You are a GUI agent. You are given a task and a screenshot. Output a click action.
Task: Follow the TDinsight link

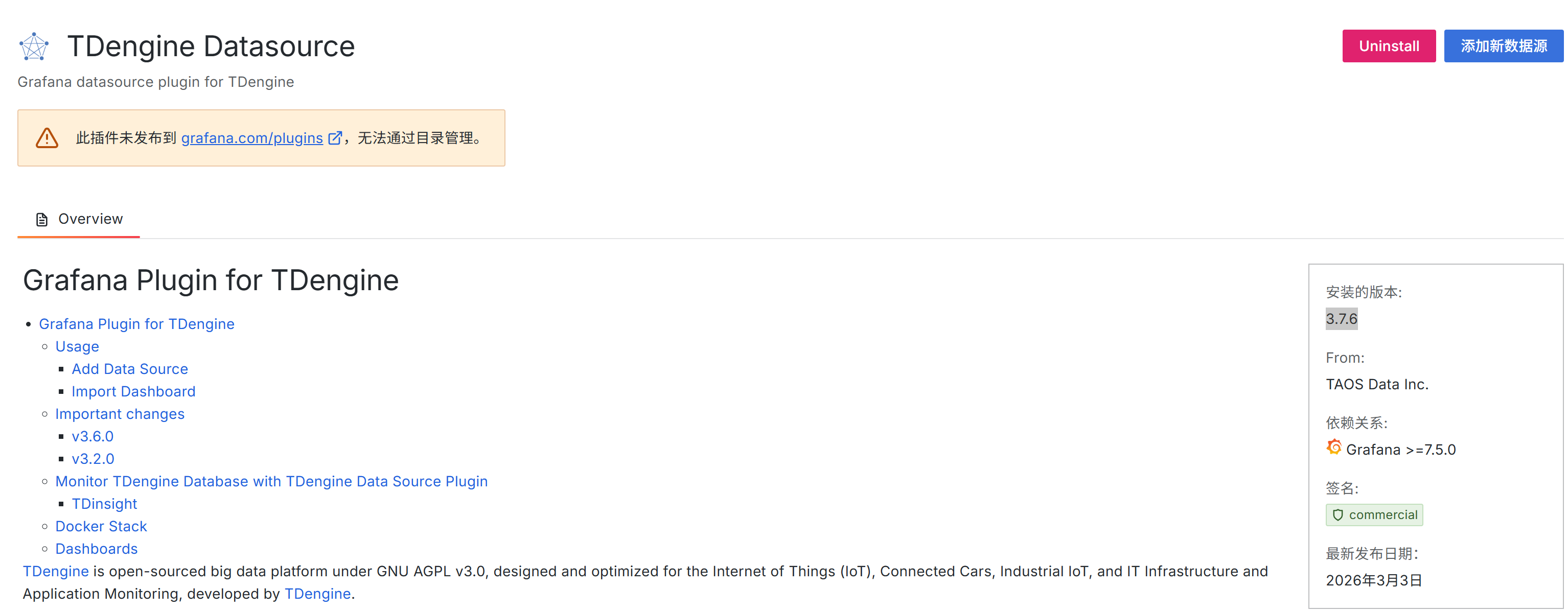104,504
